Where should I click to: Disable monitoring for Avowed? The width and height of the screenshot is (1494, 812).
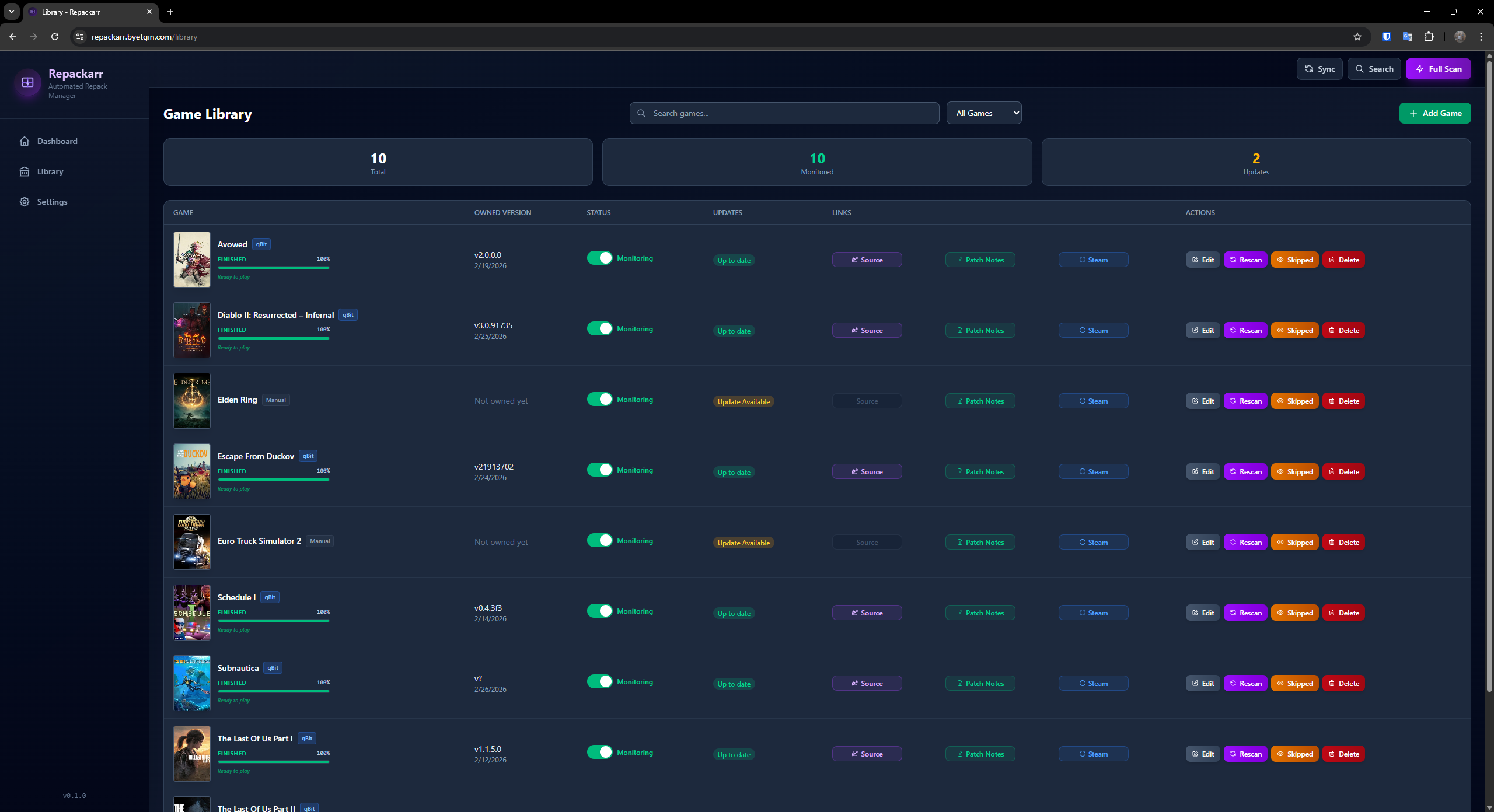[599, 258]
